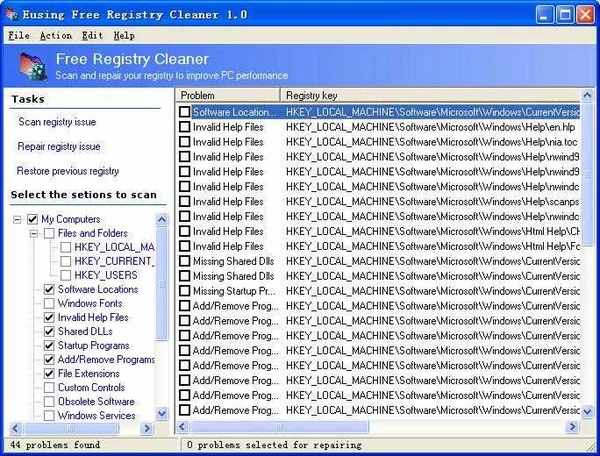This screenshot has width=600, height=456.
Task: Select the My Computers tree label
Action: tap(71, 219)
